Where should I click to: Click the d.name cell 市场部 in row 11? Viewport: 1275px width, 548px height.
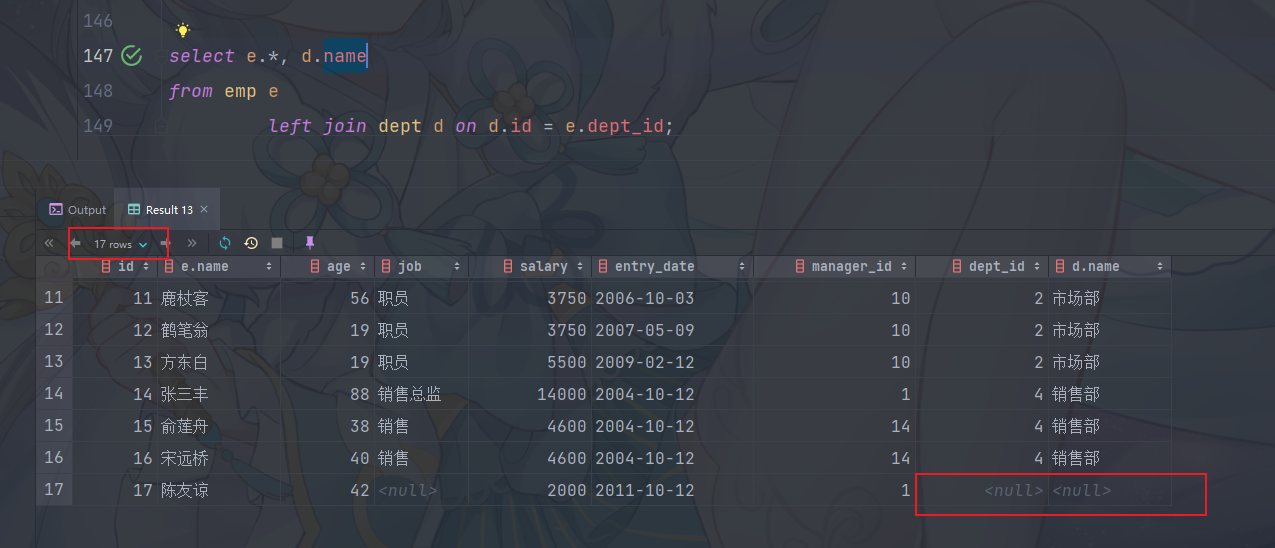(1076, 298)
